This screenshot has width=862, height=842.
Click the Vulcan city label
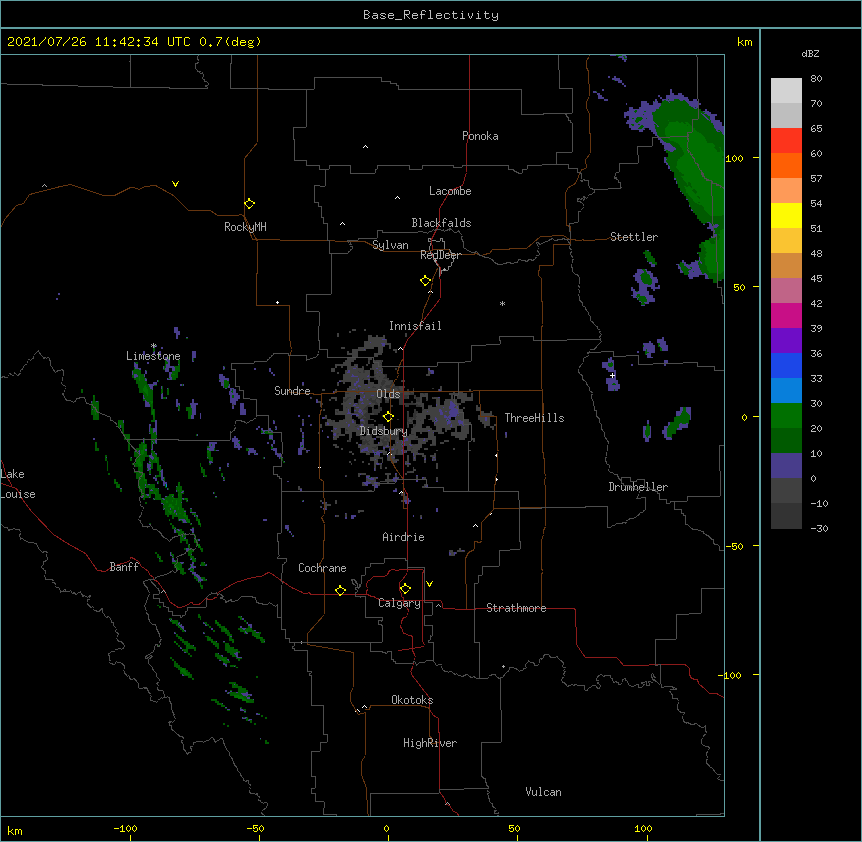tap(543, 792)
